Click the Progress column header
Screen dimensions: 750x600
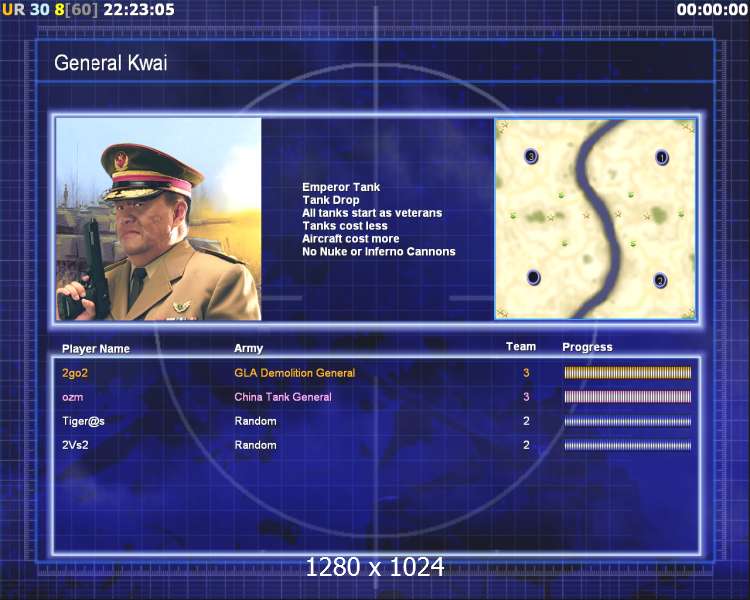coord(587,347)
